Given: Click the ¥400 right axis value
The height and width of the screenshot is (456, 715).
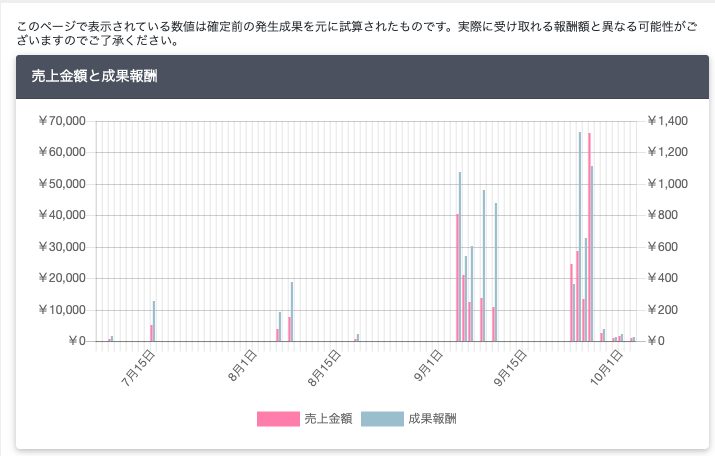Looking at the screenshot, I should (663, 278).
